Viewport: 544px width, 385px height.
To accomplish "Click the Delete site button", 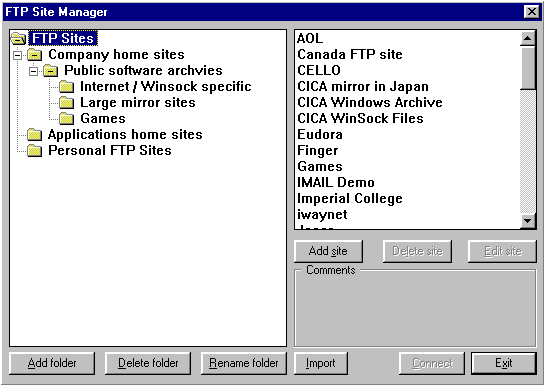I will click(x=417, y=251).
